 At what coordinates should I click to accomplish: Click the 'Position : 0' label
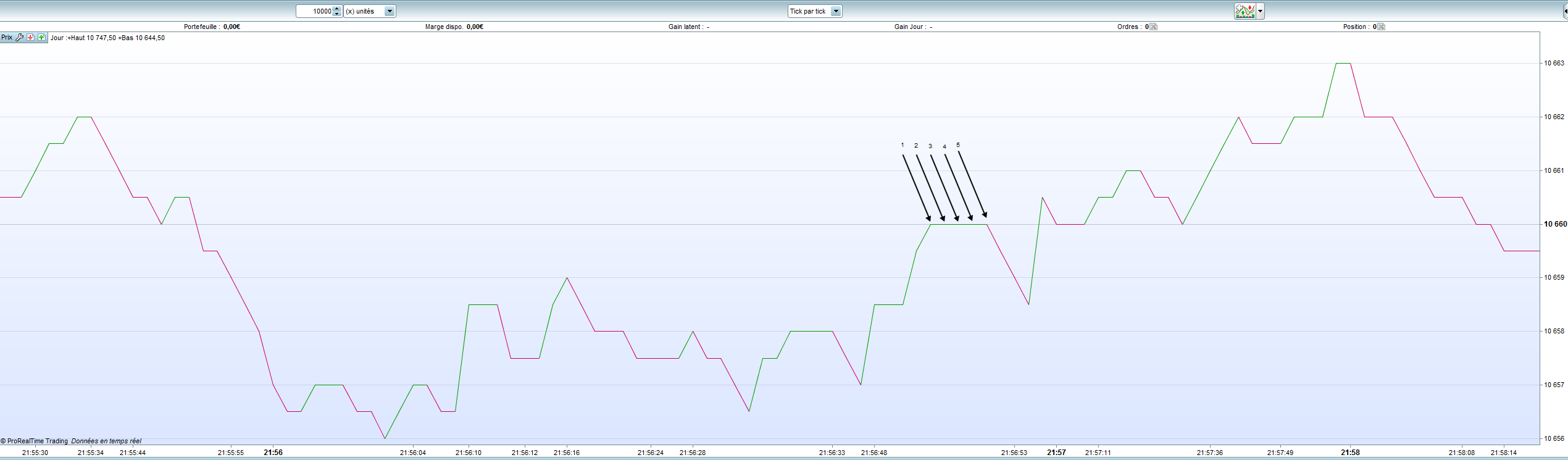[1360, 27]
